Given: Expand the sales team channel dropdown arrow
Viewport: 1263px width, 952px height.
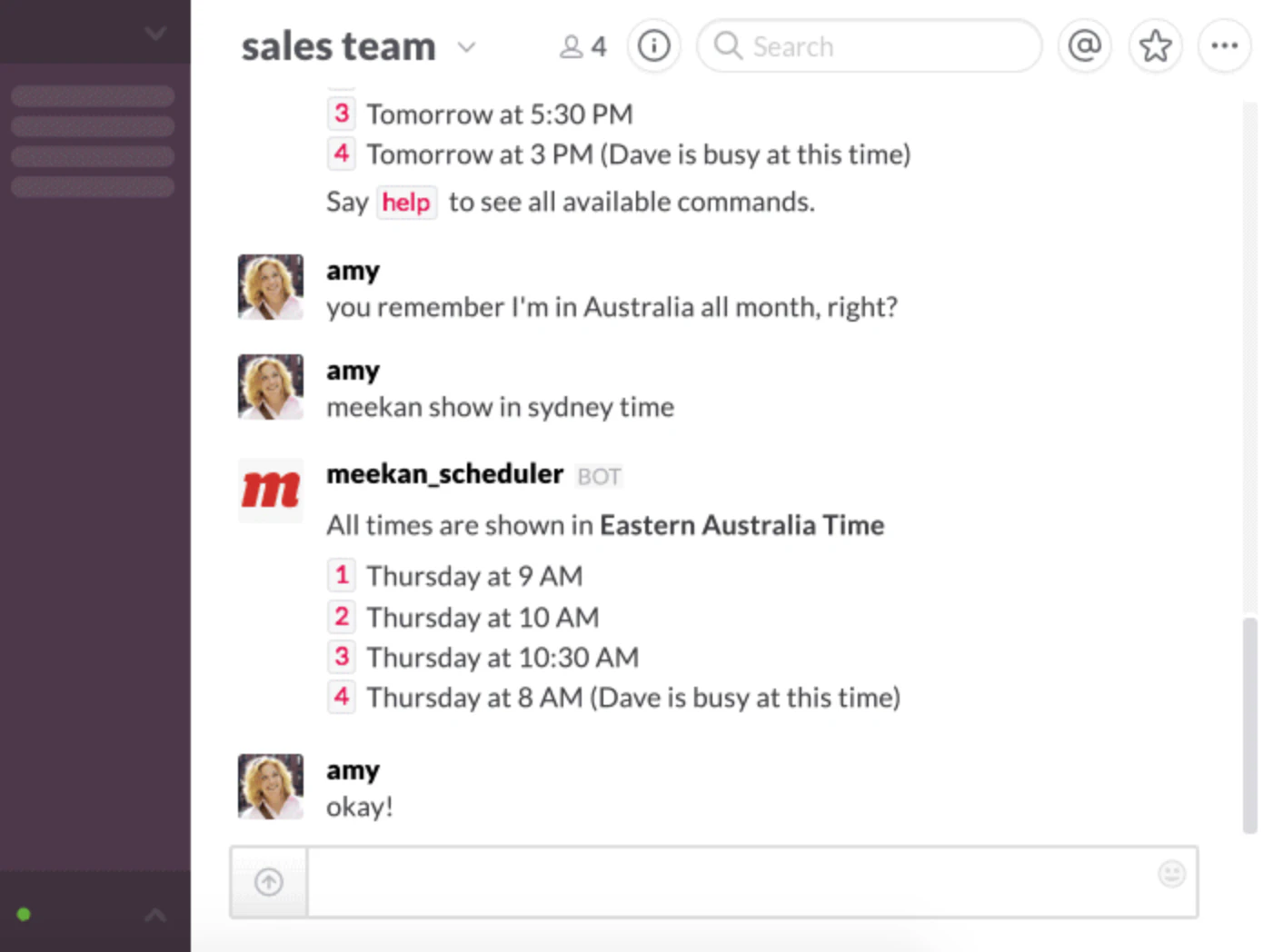Looking at the screenshot, I should click(x=466, y=47).
